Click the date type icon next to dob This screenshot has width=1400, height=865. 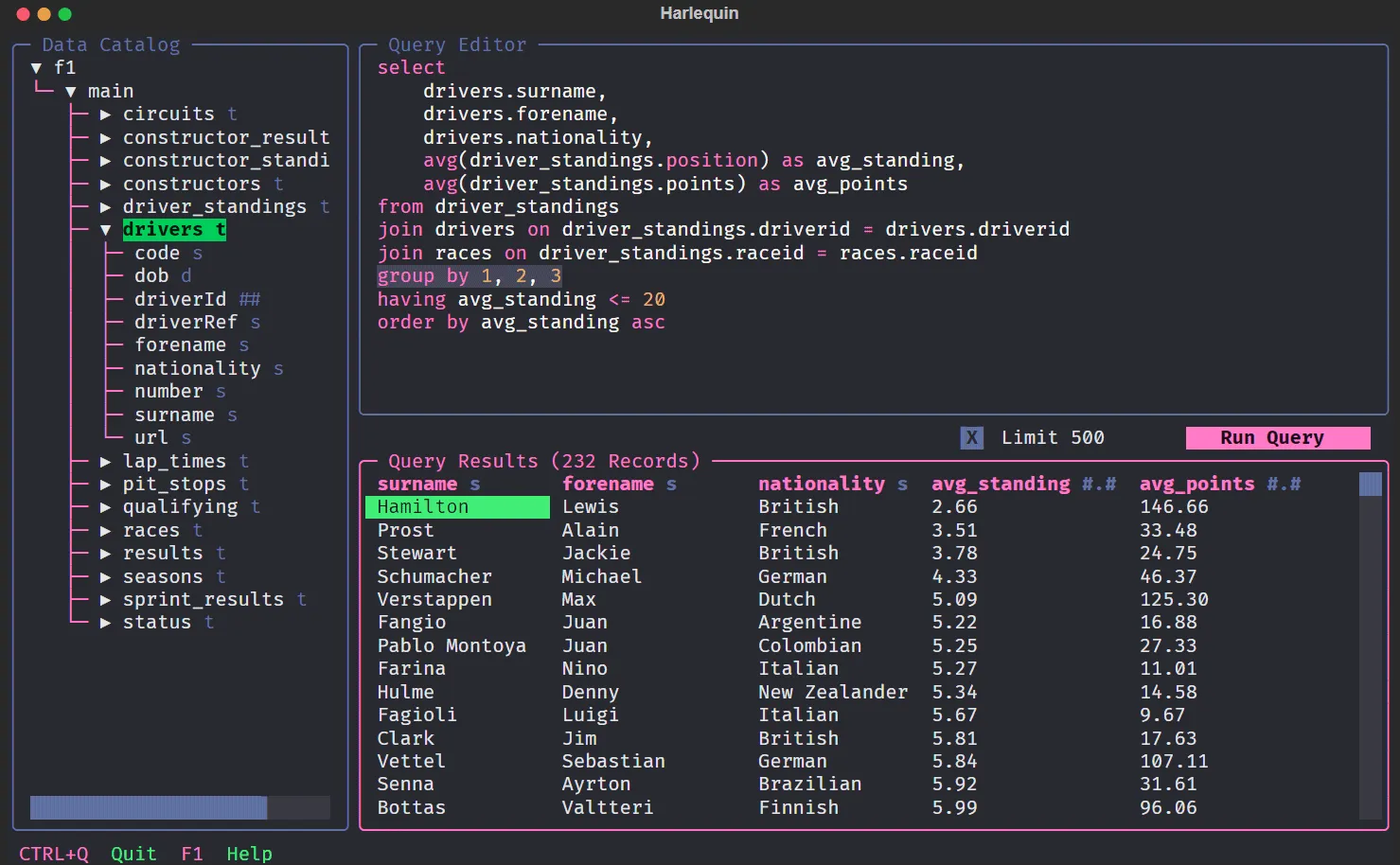[186, 275]
